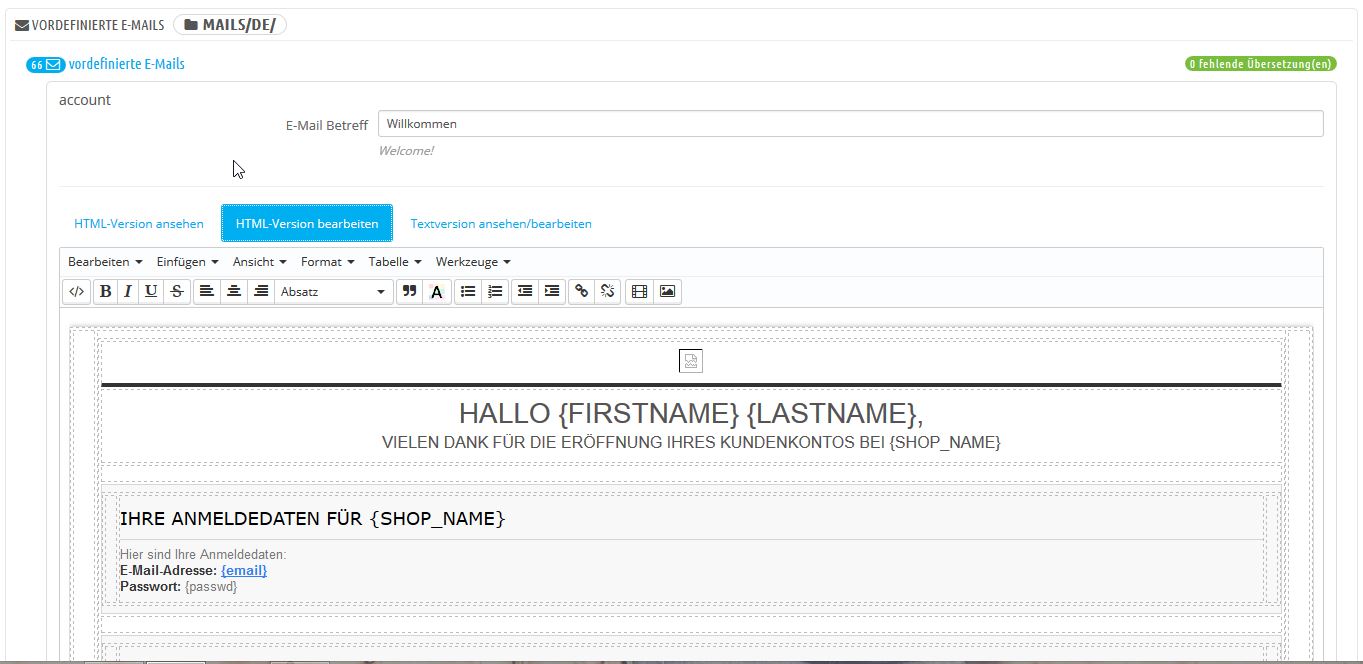Open the Absatz paragraph format dropdown
The height and width of the screenshot is (664, 1363).
tap(333, 292)
